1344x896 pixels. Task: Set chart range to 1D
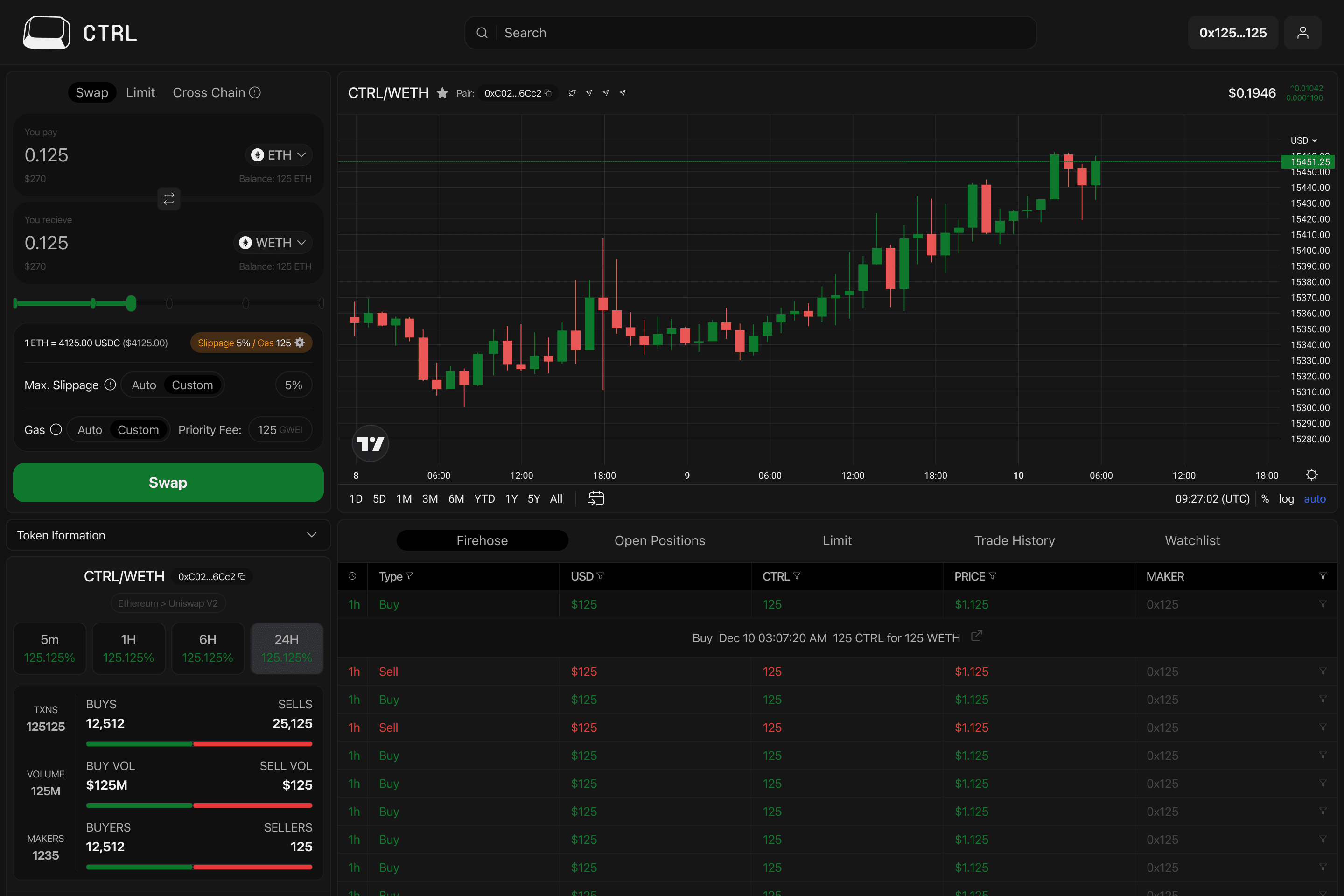[356, 499]
